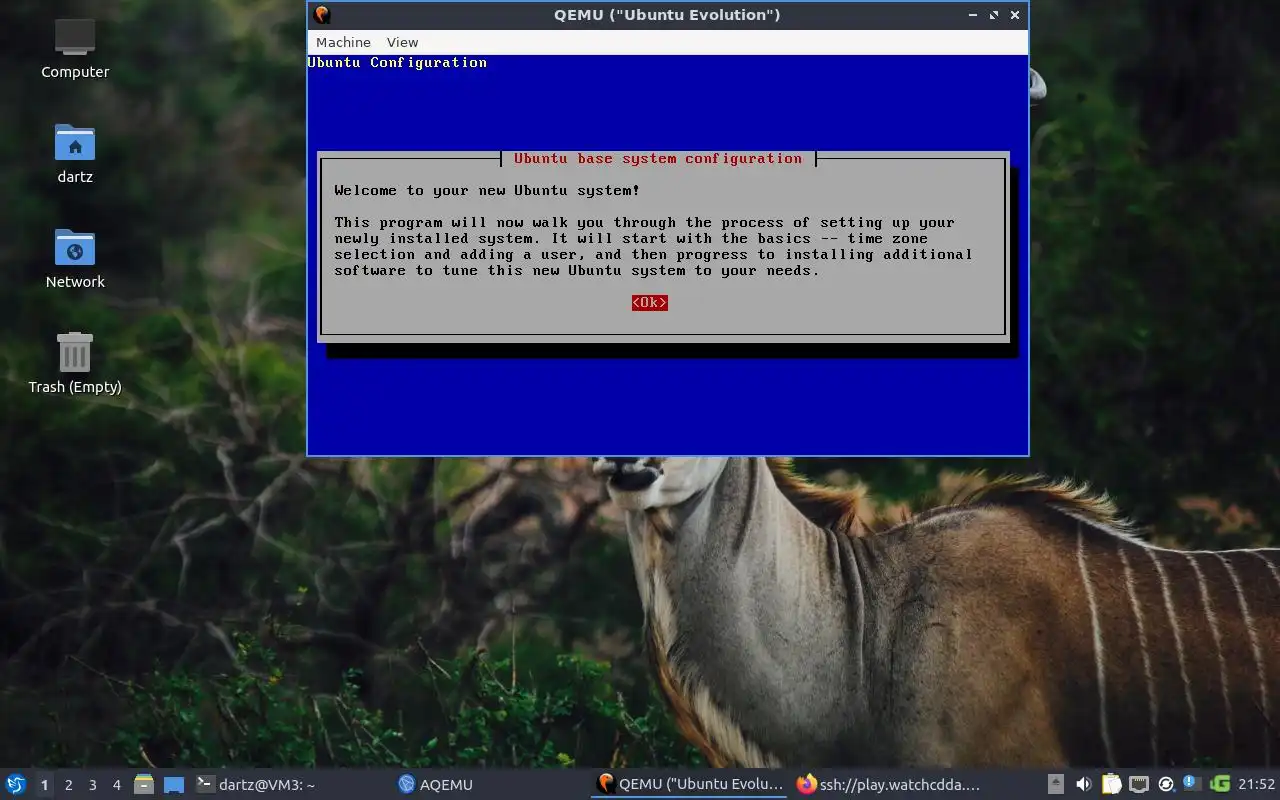Click the 'Ubuntu Configuration' header text
The image size is (1280, 800).
397,62
